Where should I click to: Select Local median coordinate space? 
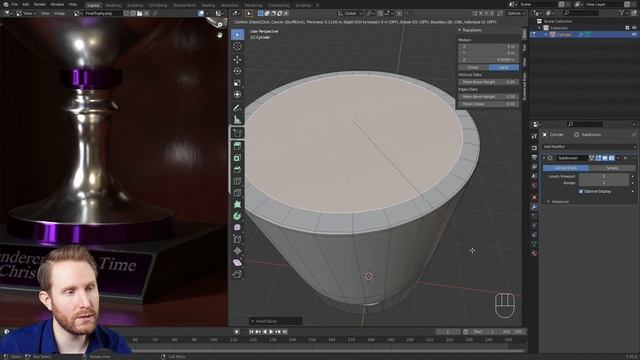[x=503, y=67]
